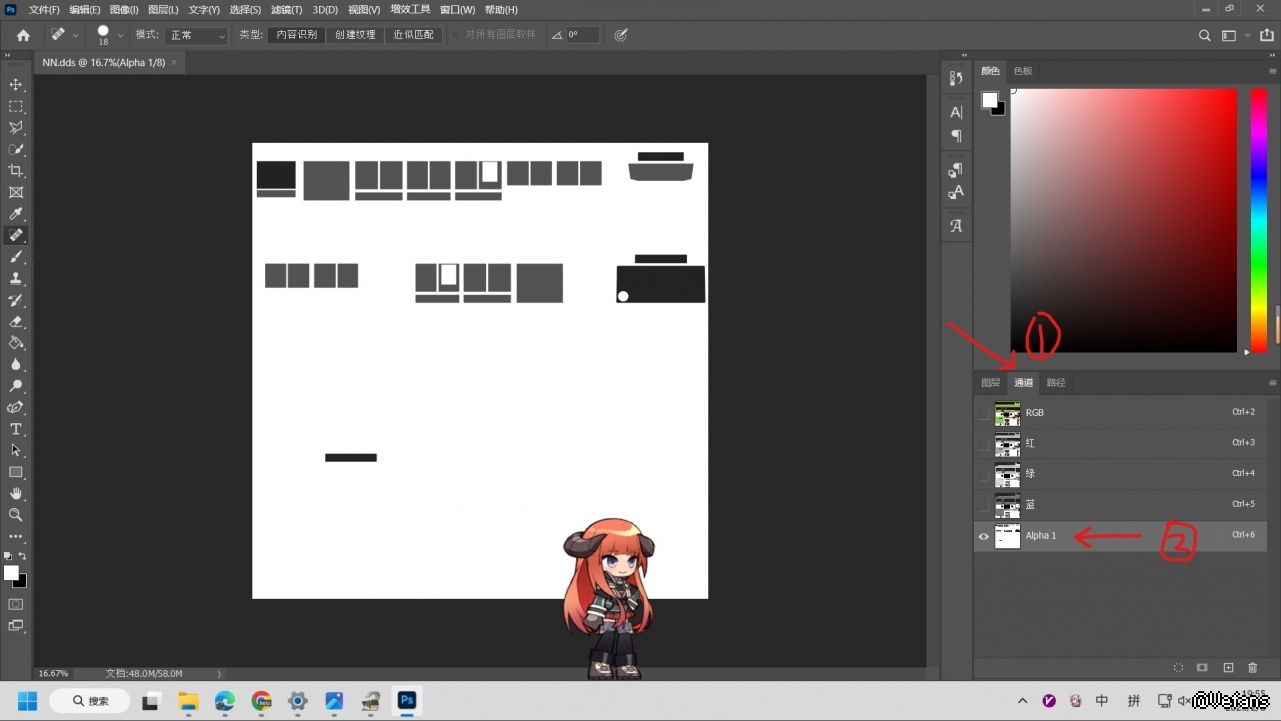Click the 内容识别 type button
Screen dimensions: 1281x721
point(297,35)
